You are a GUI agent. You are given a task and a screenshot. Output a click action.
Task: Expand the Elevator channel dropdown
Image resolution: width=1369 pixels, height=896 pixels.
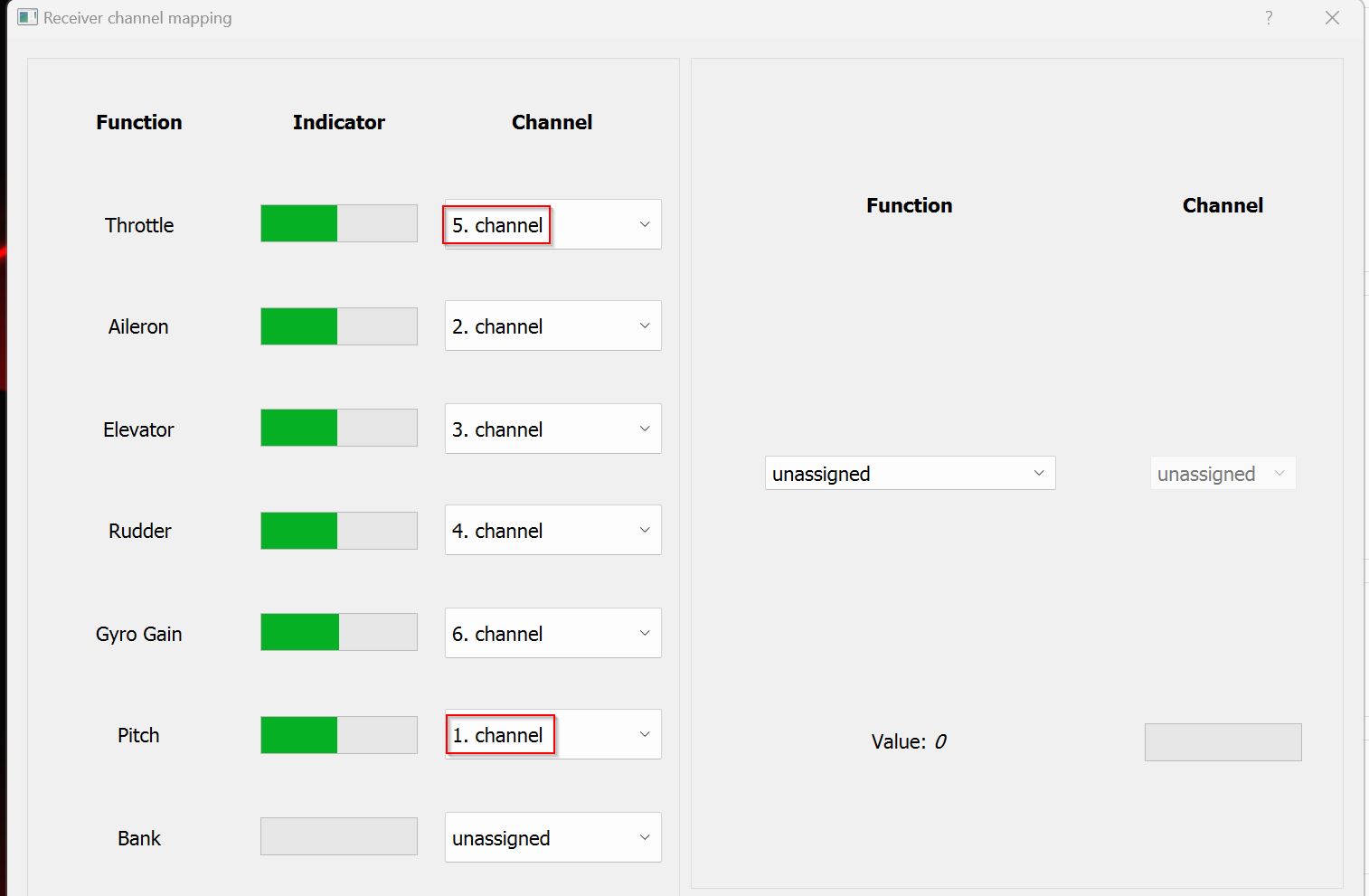point(552,429)
